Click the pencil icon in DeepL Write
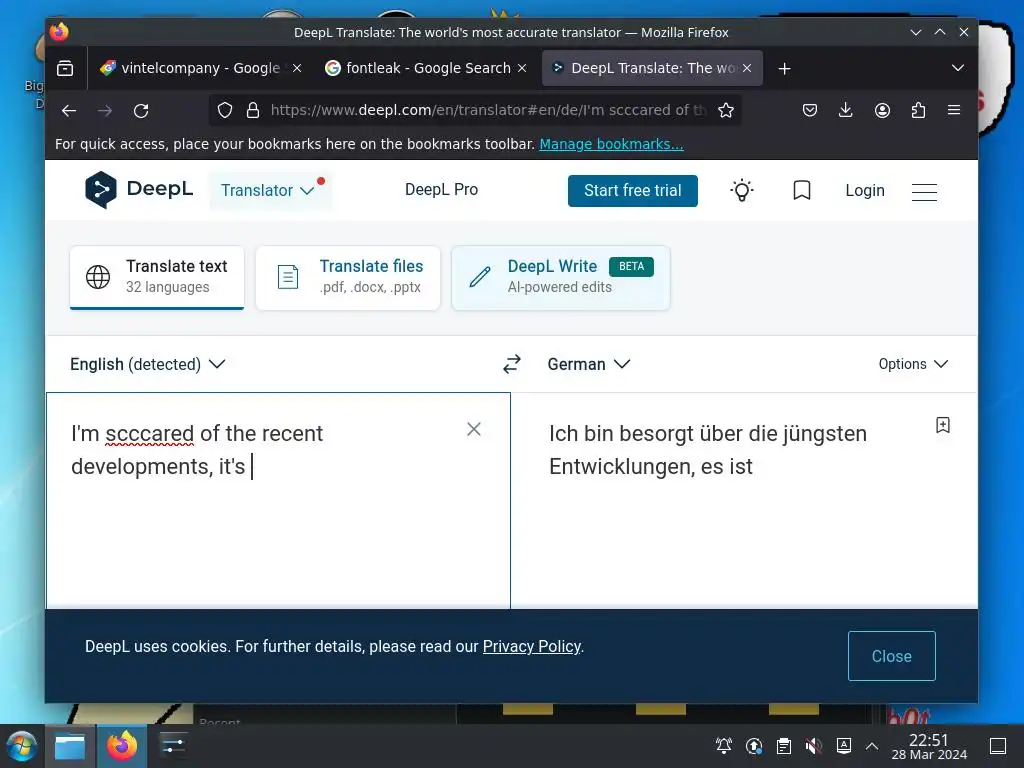Viewport: 1024px width, 768px height. click(480, 277)
